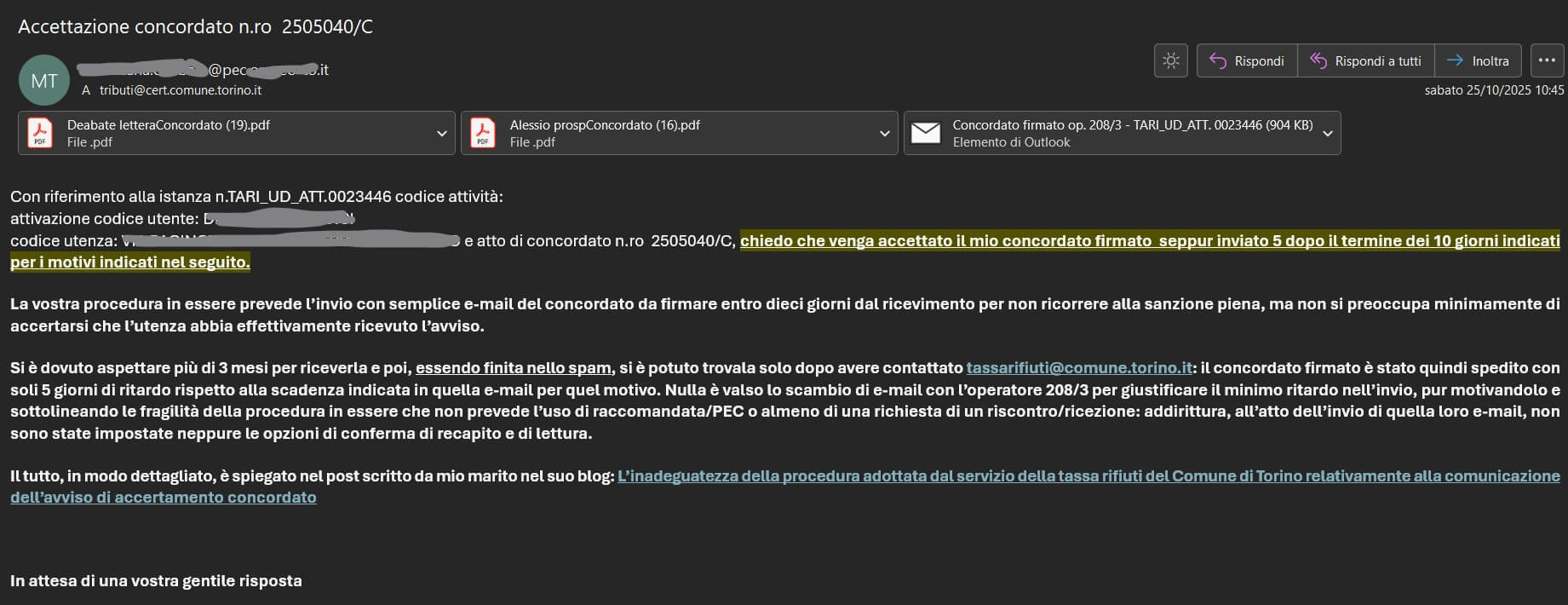Click the subject line Accettazione concordato n.ro 2505040/C
The width and height of the screenshot is (1568, 605).
pyautogui.click(x=195, y=26)
